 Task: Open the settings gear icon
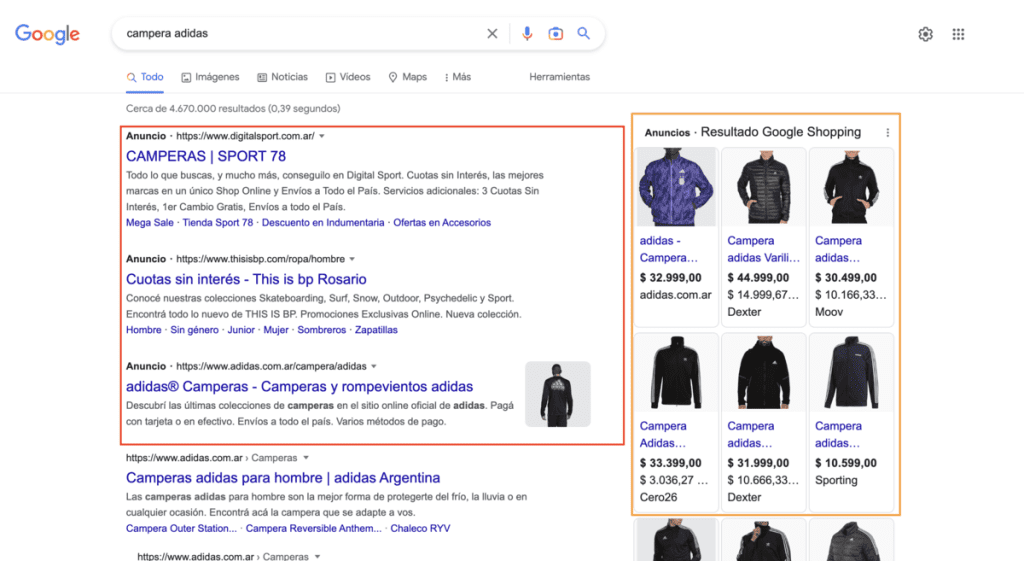point(925,34)
